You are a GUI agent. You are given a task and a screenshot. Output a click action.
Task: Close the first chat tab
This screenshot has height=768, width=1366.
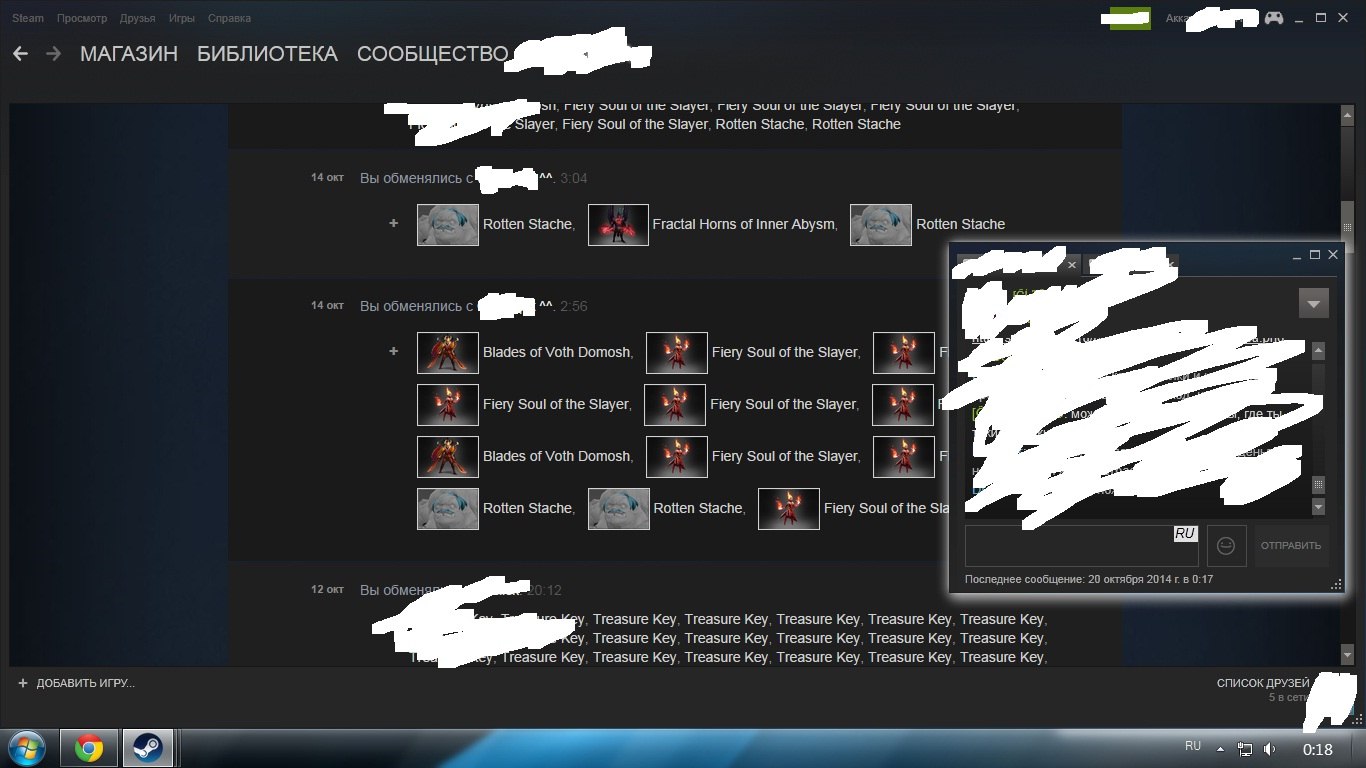[1072, 265]
